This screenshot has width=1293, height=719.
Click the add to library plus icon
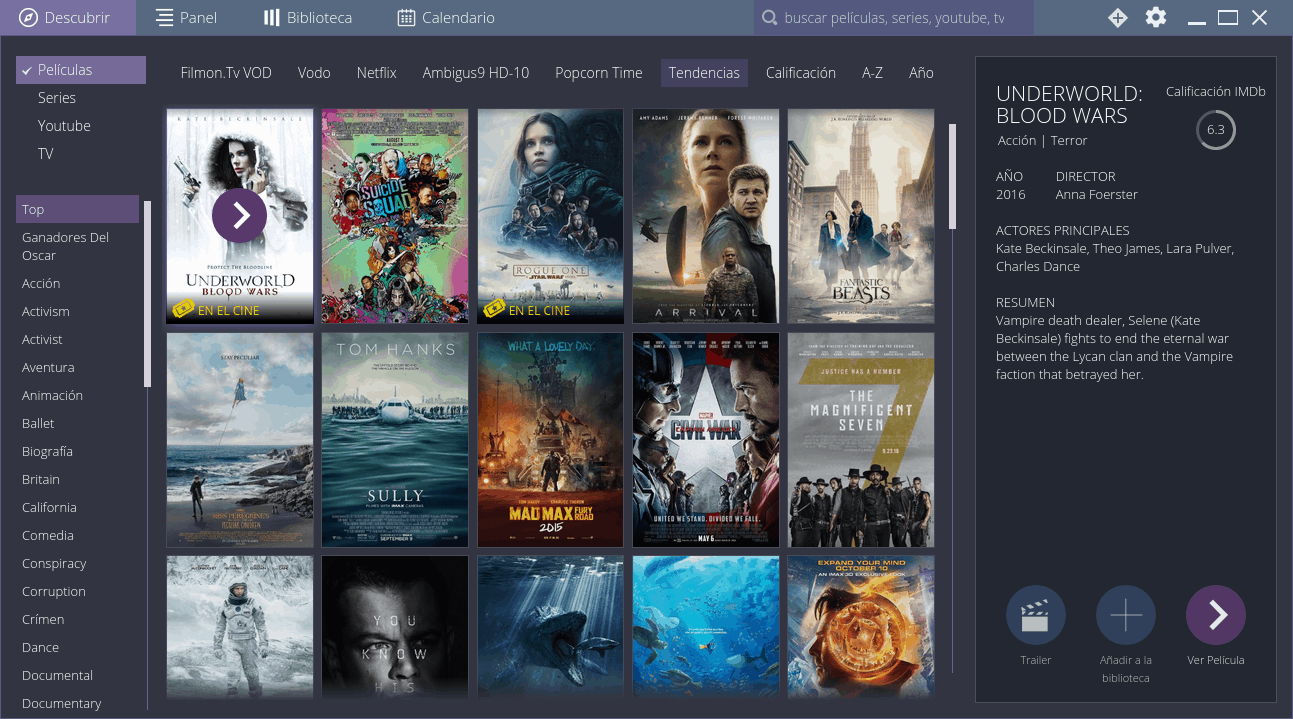pyautogui.click(x=1126, y=615)
